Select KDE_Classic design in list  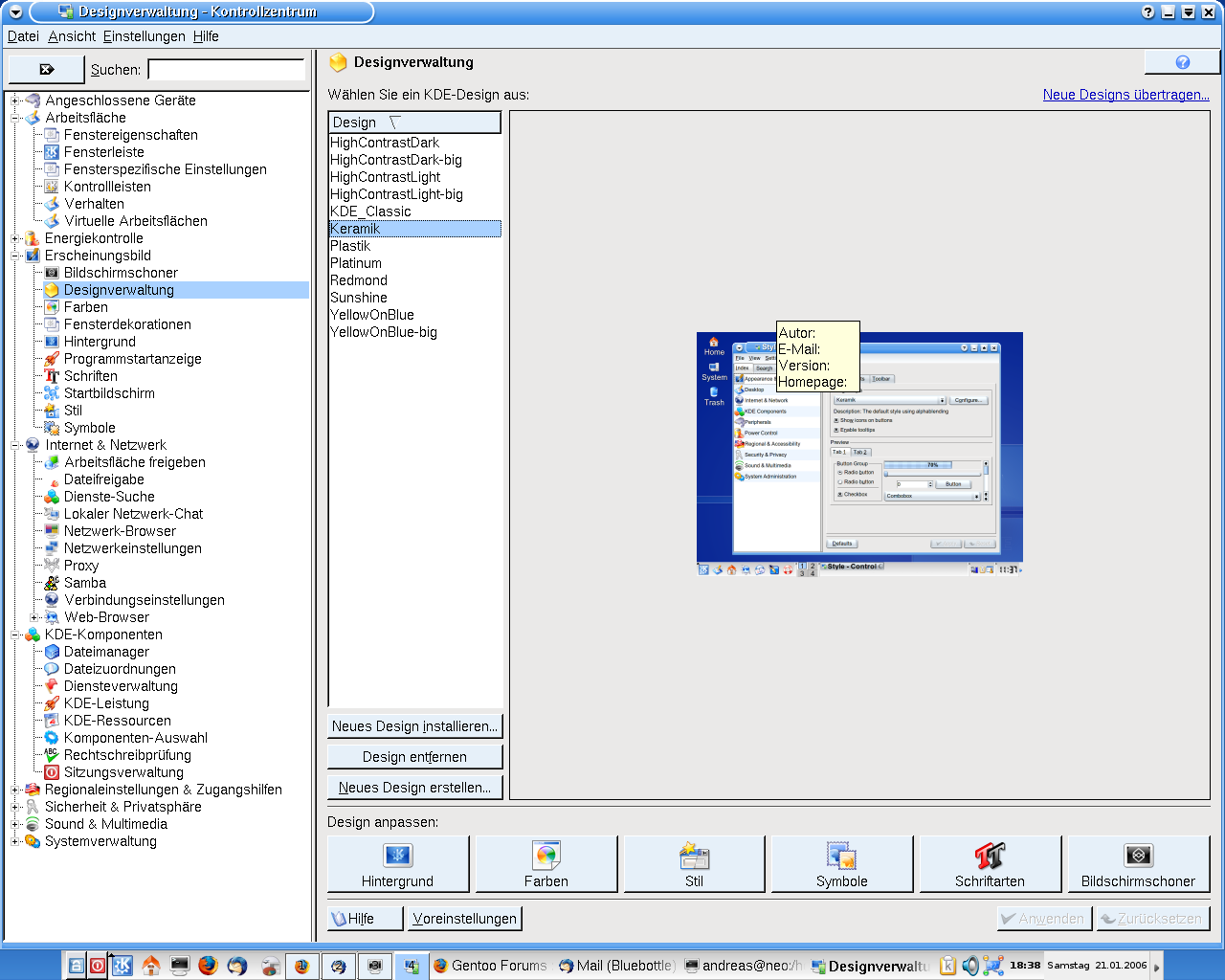pyautogui.click(x=414, y=212)
